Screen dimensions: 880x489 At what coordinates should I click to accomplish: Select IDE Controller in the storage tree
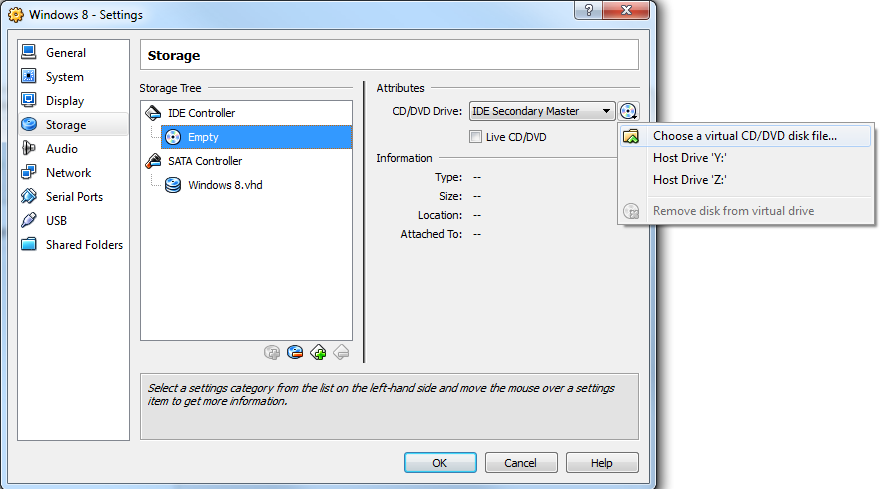click(x=201, y=113)
